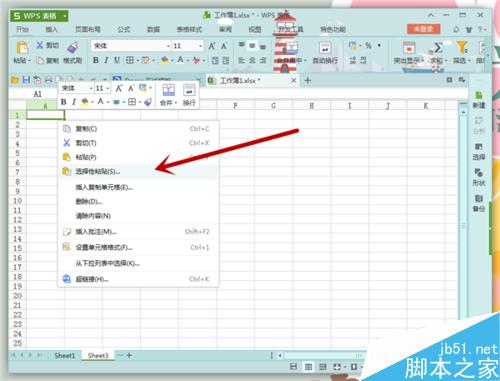500x381 pixels.
Task: Apply percent style with the % icon
Action: (368, 45)
